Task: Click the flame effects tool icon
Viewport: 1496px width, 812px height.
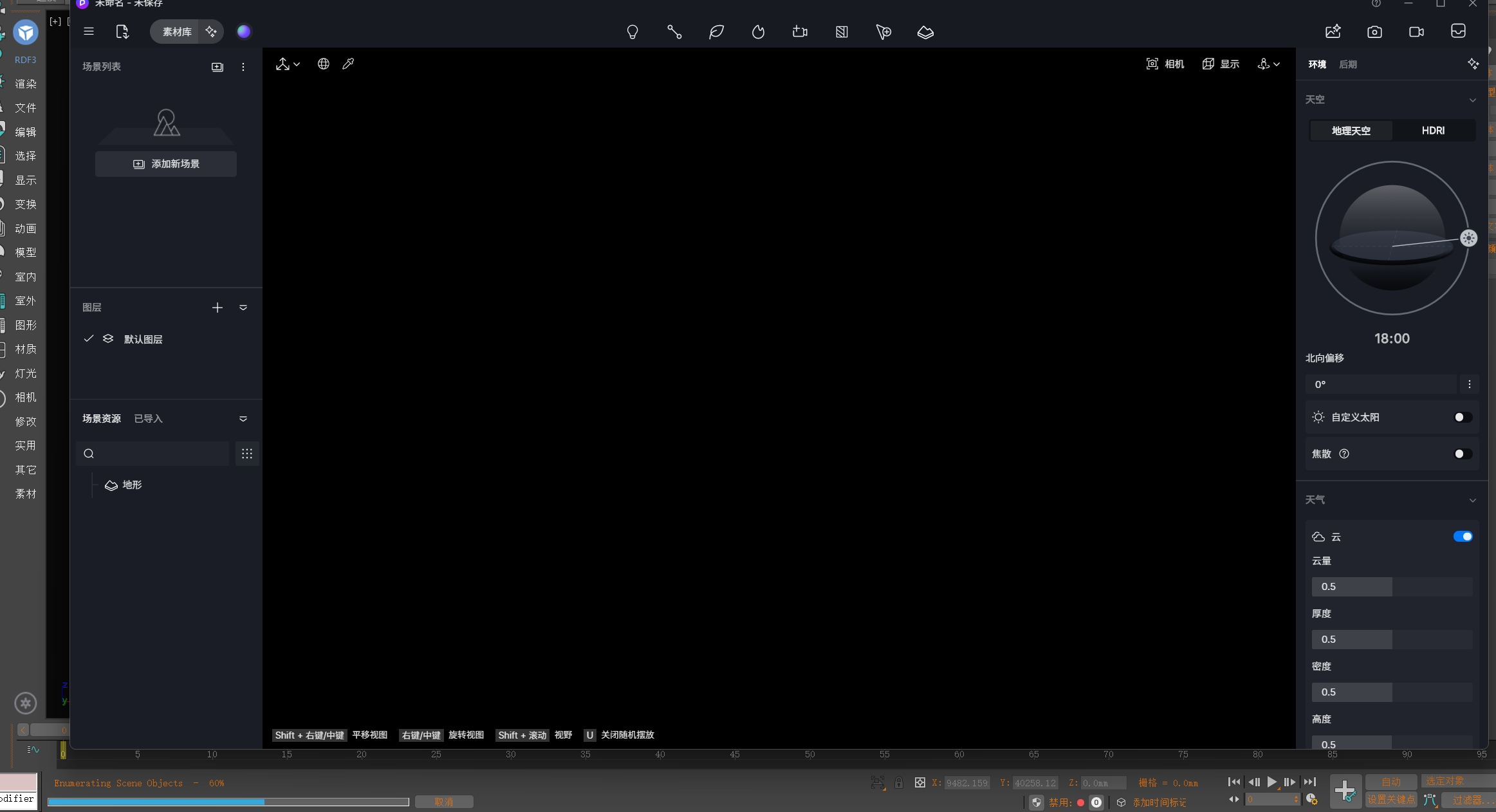Action: [x=758, y=32]
